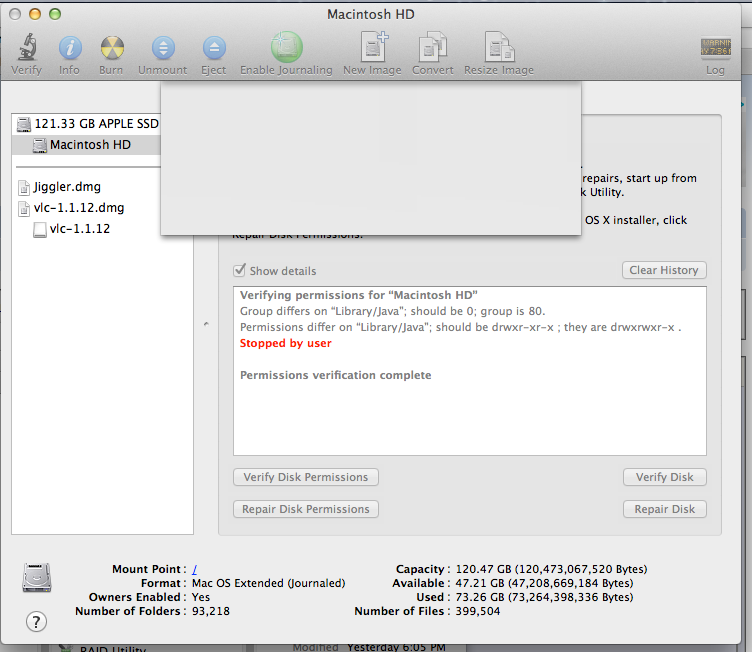Click the Repair Disk button
The image size is (752, 652).
pyautogui.click(x=665, y=509)
